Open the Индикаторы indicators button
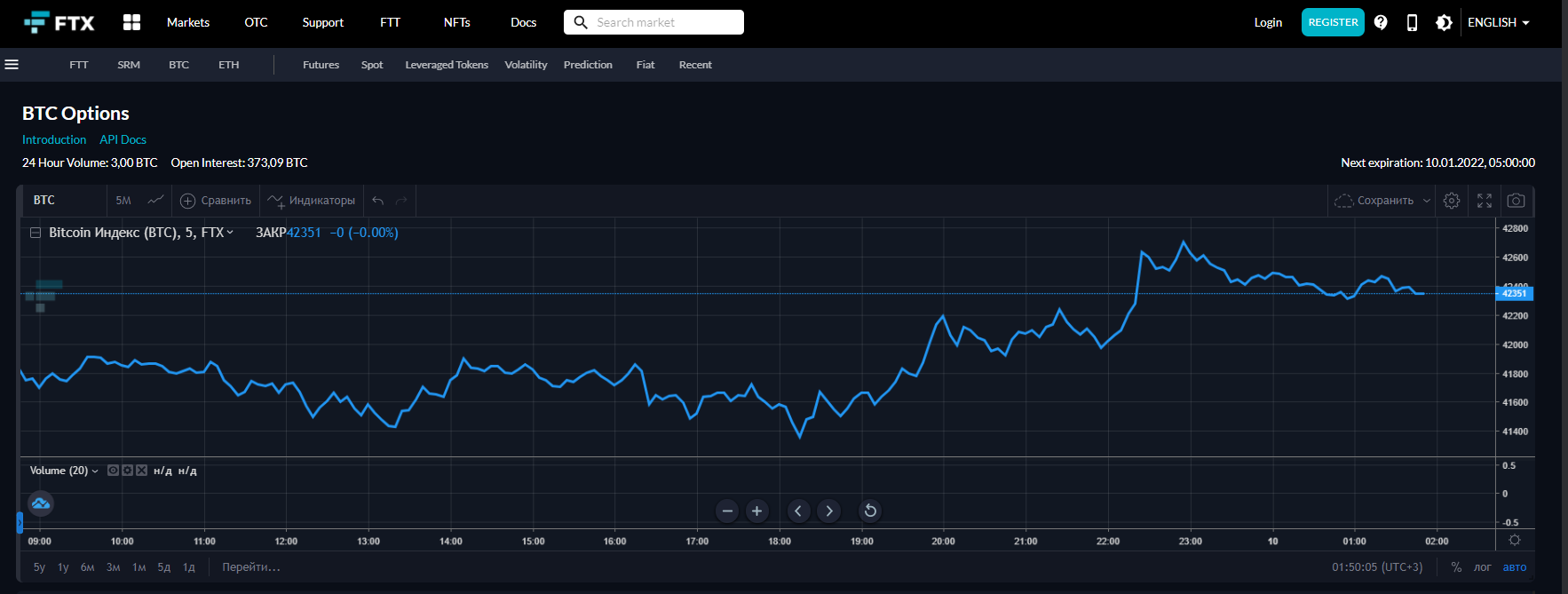The width and height of the screenshot is (1568, 594). click(x=312, y=201)
